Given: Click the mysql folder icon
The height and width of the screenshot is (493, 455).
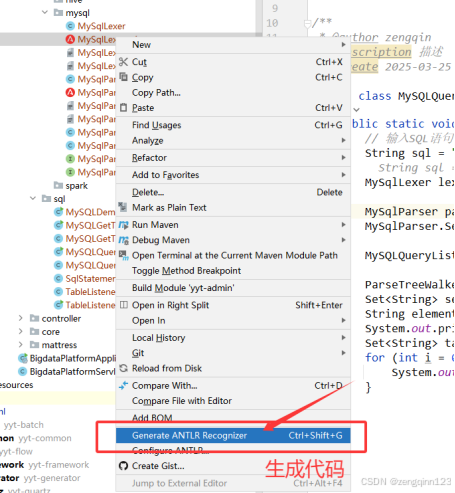Looking at the screenshot, I should (x=58, y=13).
